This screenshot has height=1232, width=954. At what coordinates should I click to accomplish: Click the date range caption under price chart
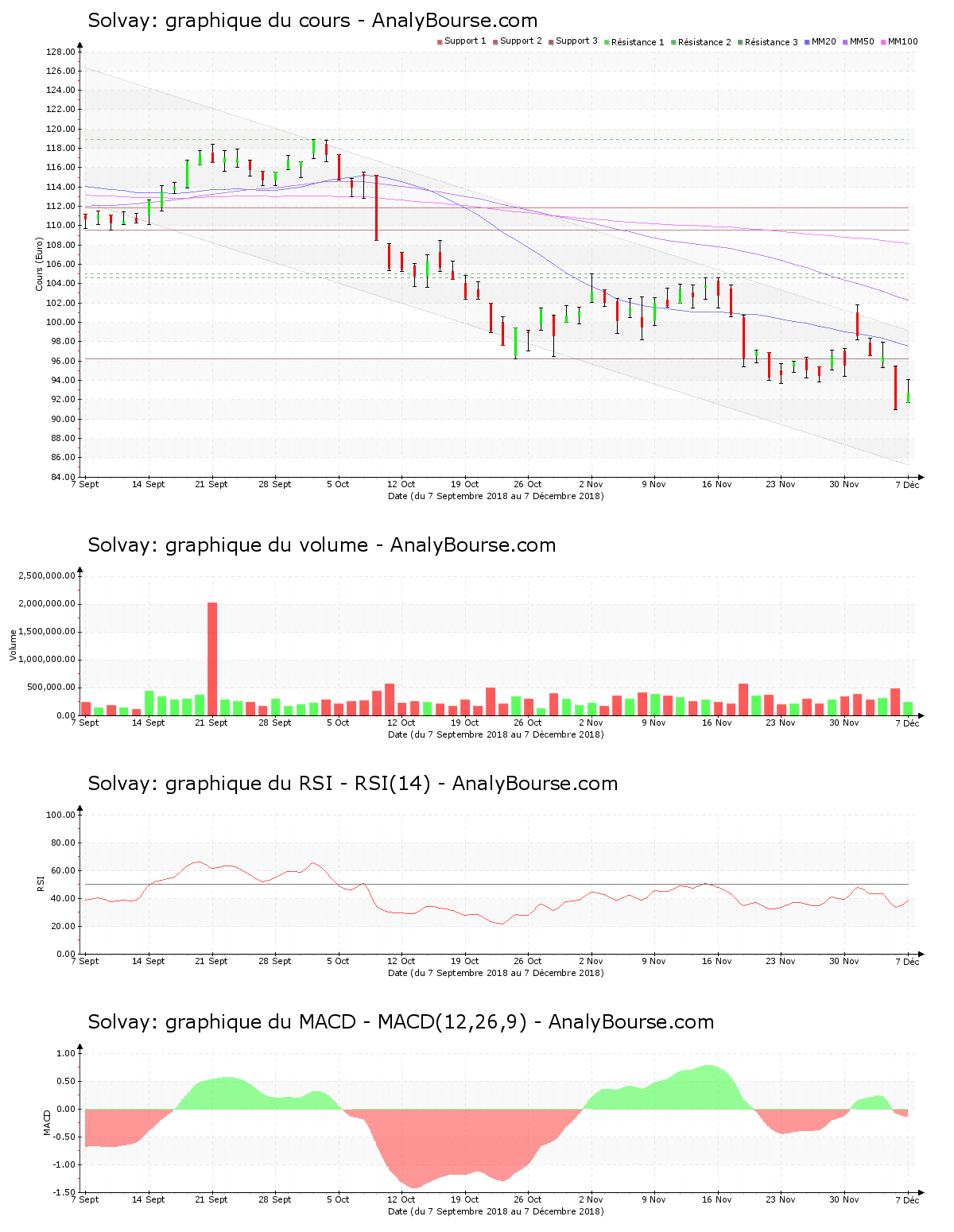tap(496, 496)
